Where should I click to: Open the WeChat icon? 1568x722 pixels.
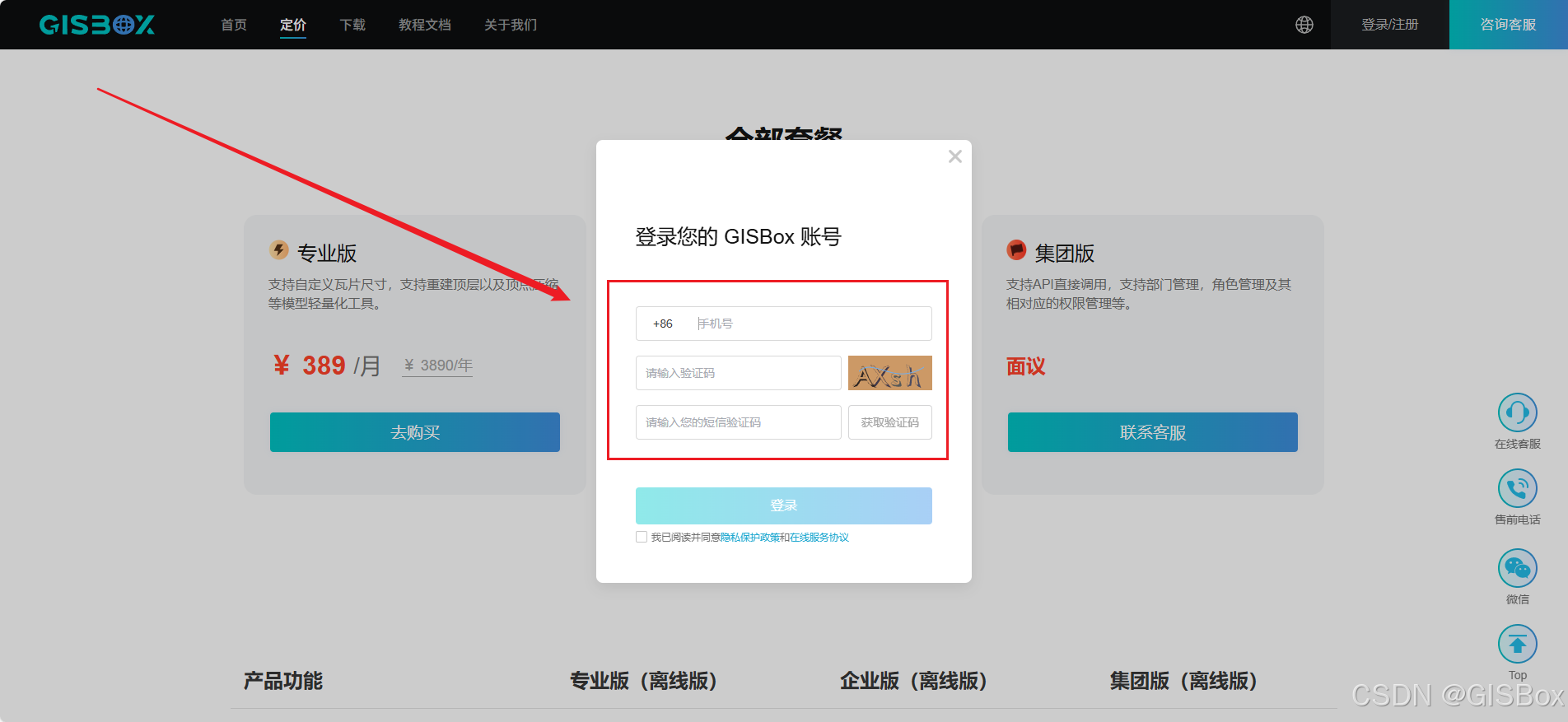(x=1518, y=568)
